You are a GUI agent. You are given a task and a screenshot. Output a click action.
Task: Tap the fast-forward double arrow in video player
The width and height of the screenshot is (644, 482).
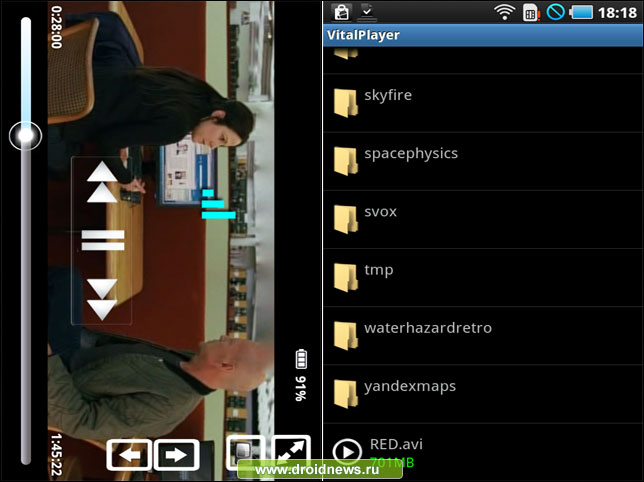click(x=102, y=299)
